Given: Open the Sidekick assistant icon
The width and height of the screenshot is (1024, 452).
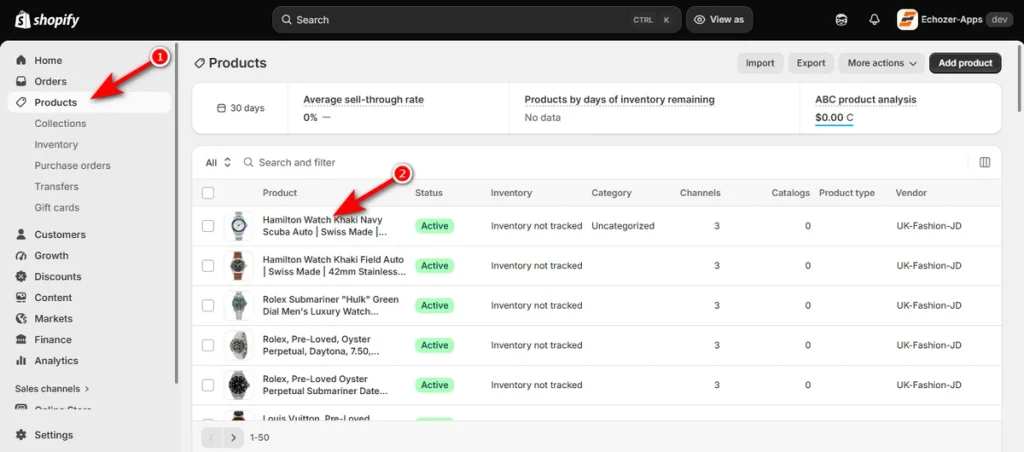Looking at the screenshot, I should (841, 20).
